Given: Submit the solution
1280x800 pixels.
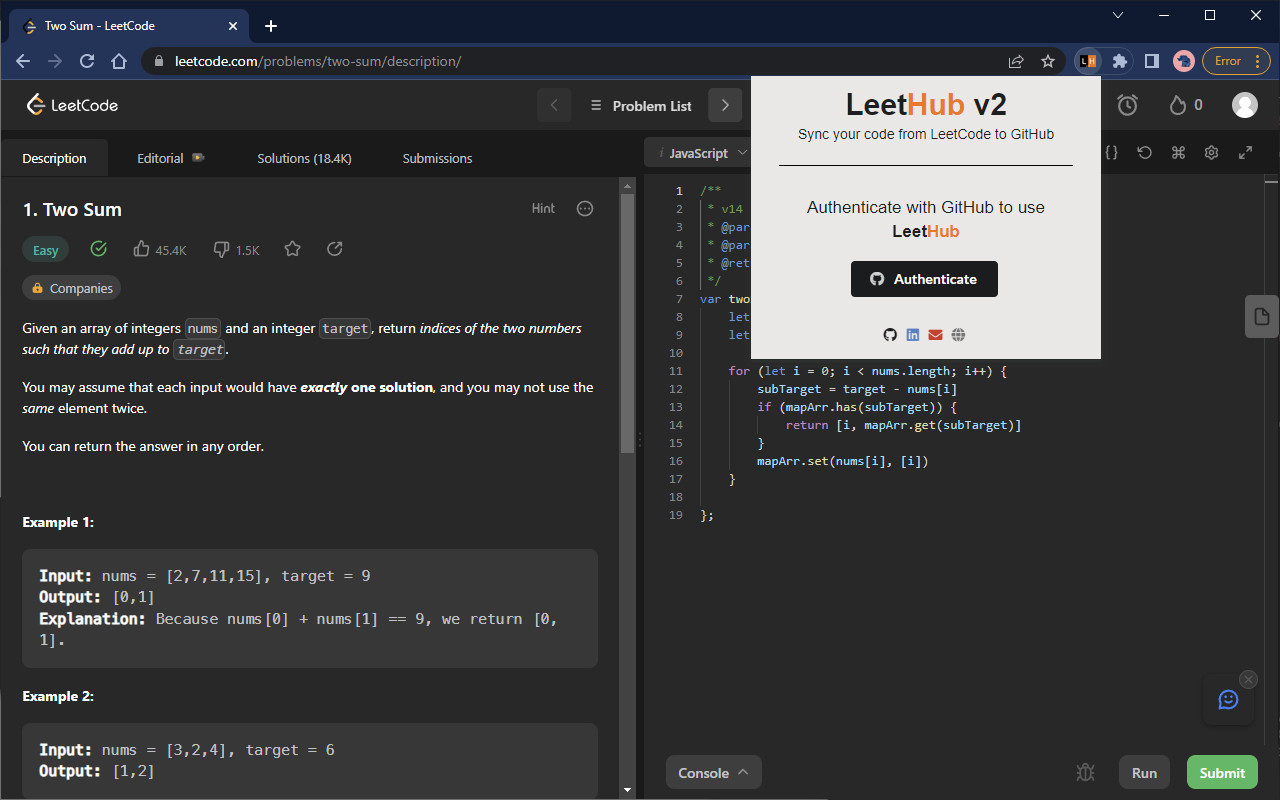Looking at the screenshot, I should [1222, 772].
